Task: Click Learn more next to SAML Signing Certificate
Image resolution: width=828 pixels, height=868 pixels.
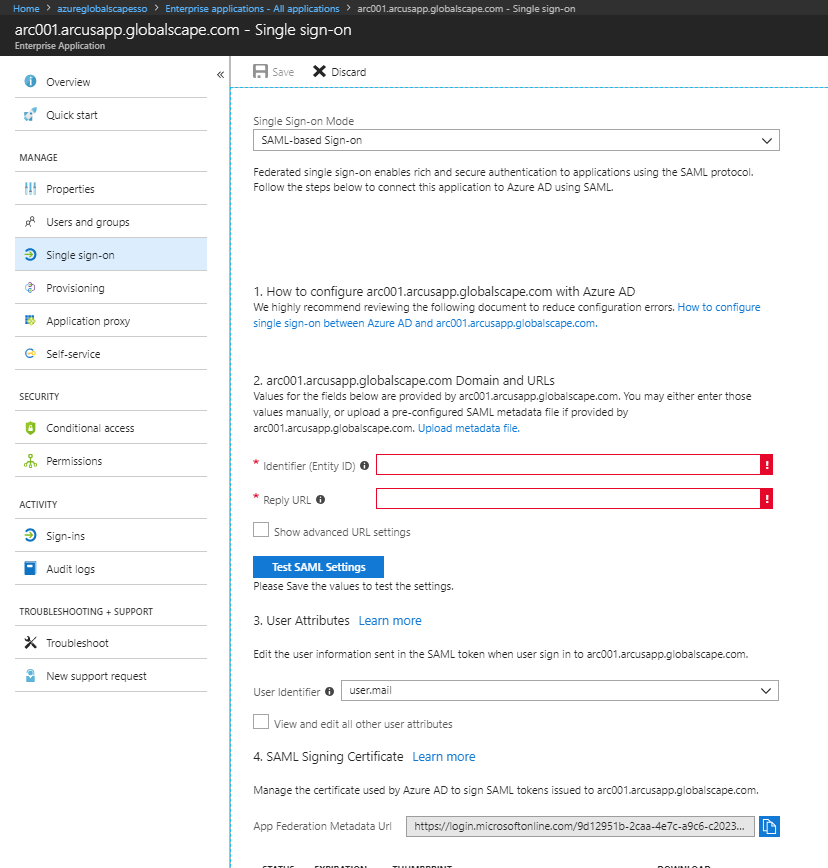Action: [444, 757]
